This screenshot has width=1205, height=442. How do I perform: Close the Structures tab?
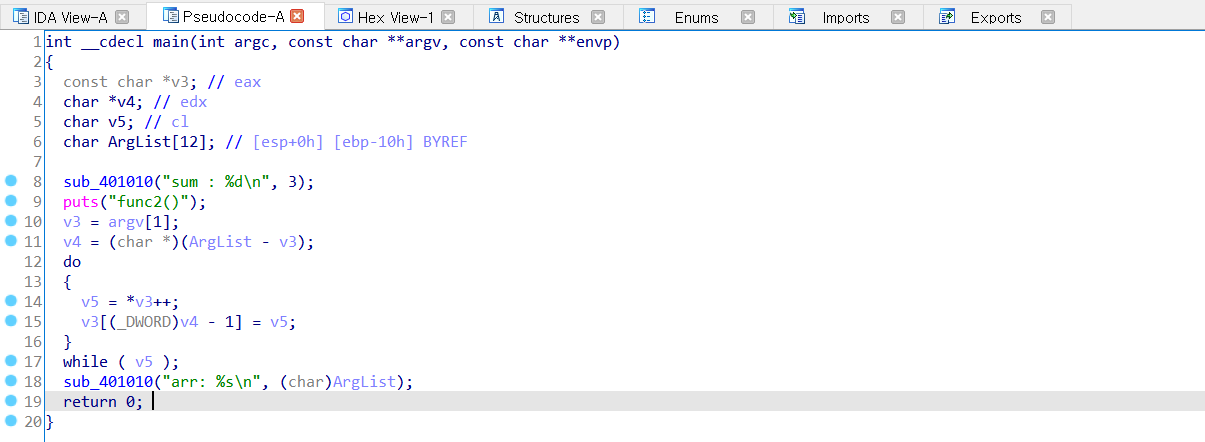[598, 17]
